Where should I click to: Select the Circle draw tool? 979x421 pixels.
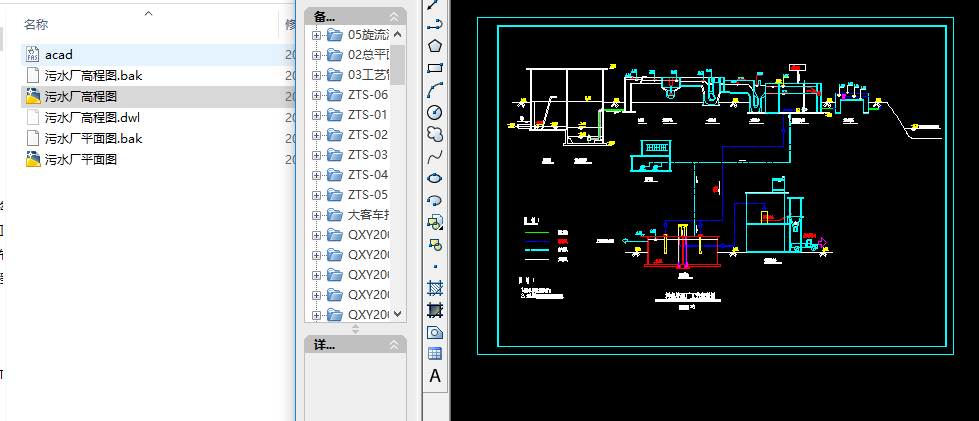point(435,112)
